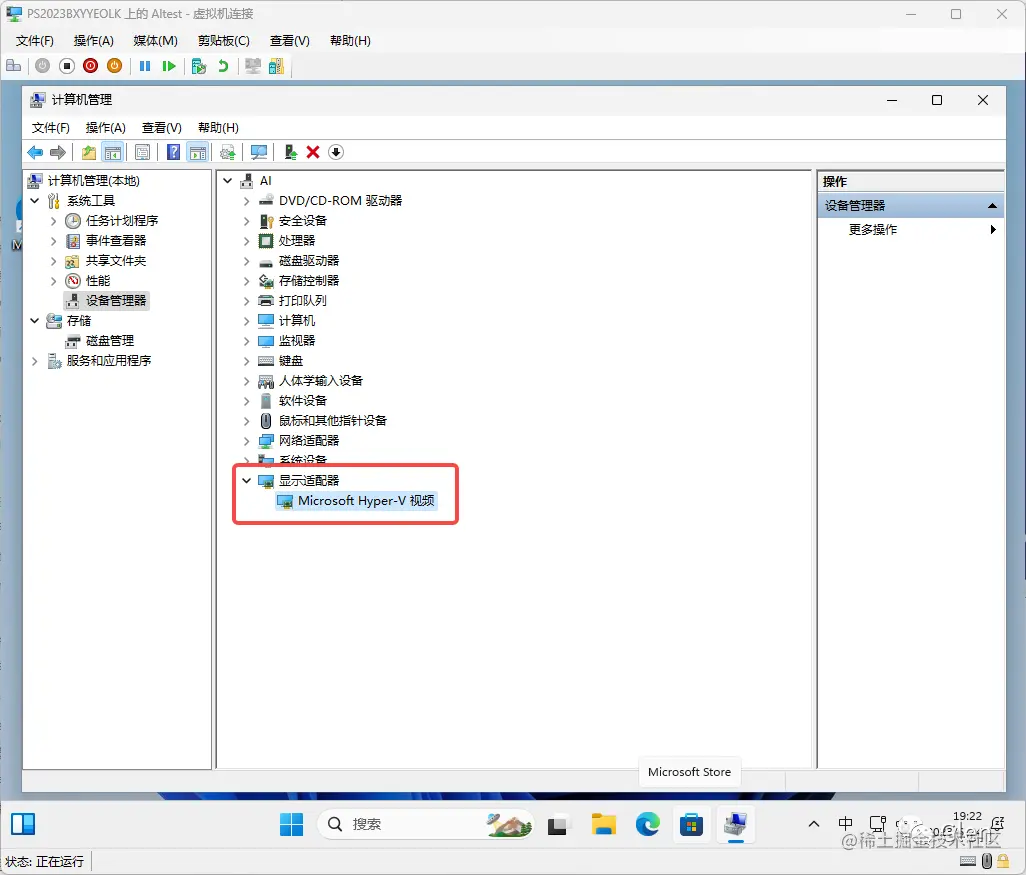
Task: Open the Properties toolbar icon
Action: tap(142, 152)
